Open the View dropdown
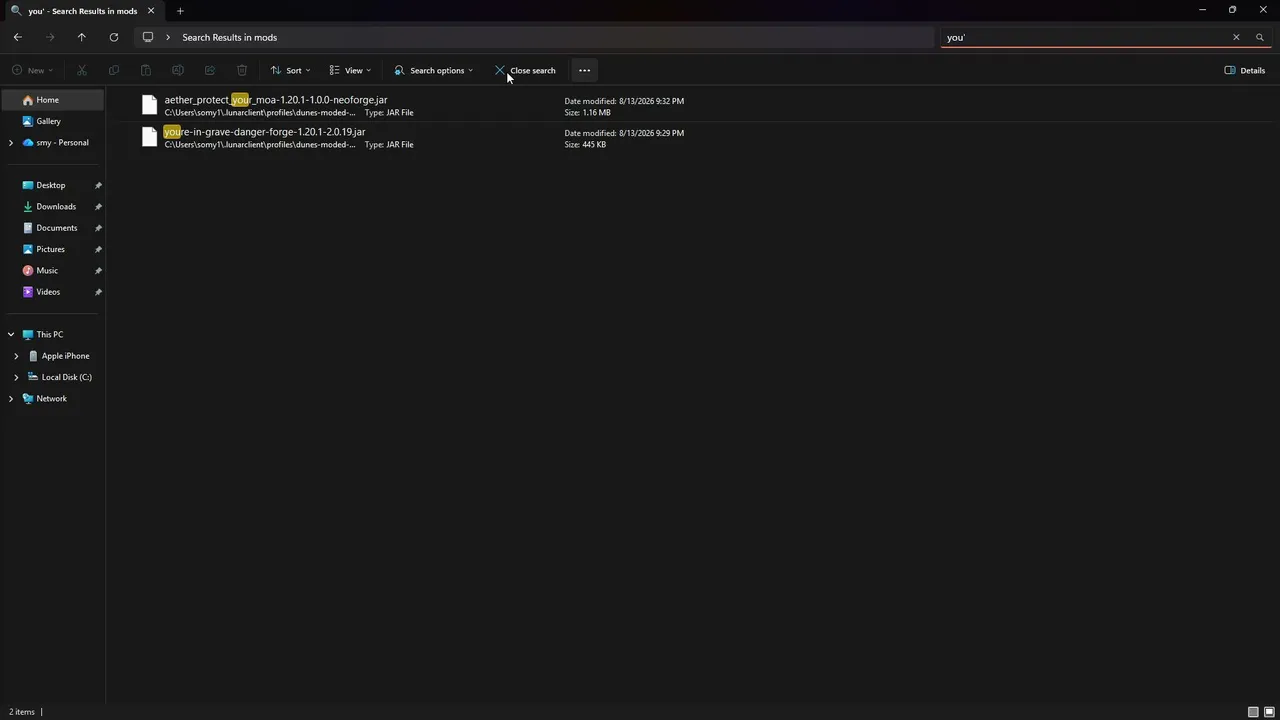This screenshot has width=1280, height=720. pos(350,70)
